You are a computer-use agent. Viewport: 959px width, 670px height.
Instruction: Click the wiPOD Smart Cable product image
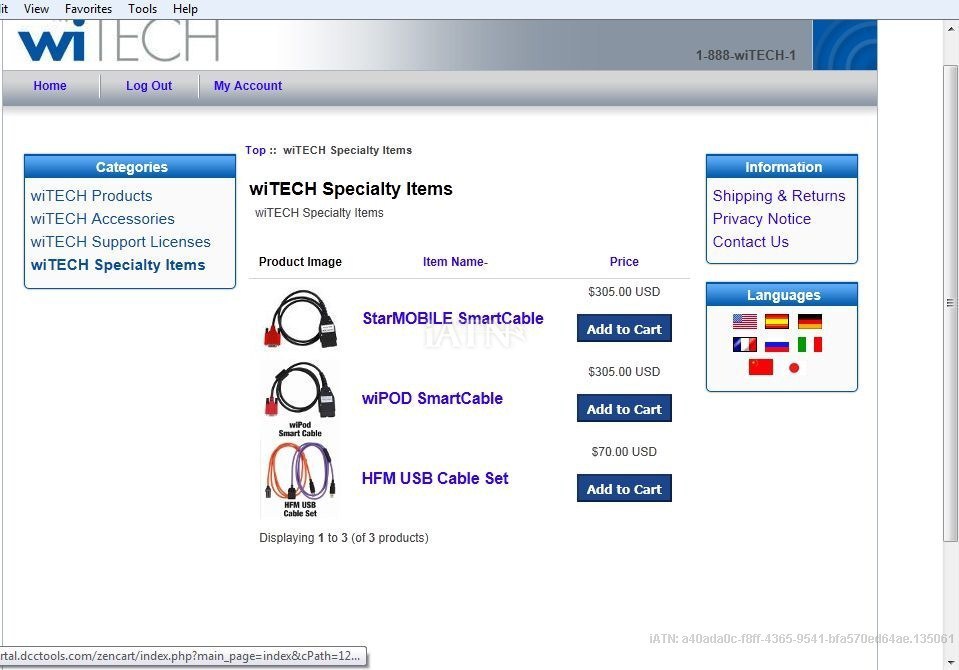(x=299, y=399)
